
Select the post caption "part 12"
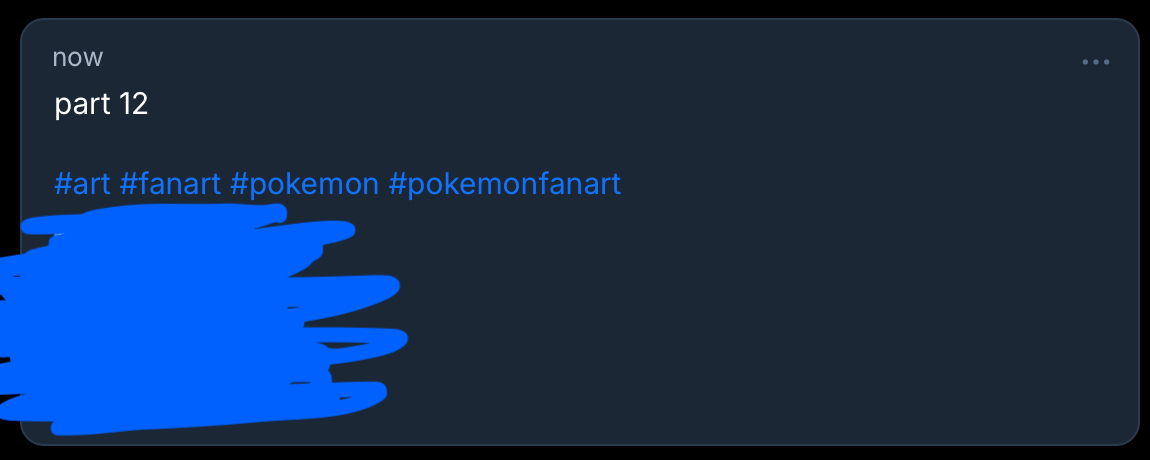(101, 104)
